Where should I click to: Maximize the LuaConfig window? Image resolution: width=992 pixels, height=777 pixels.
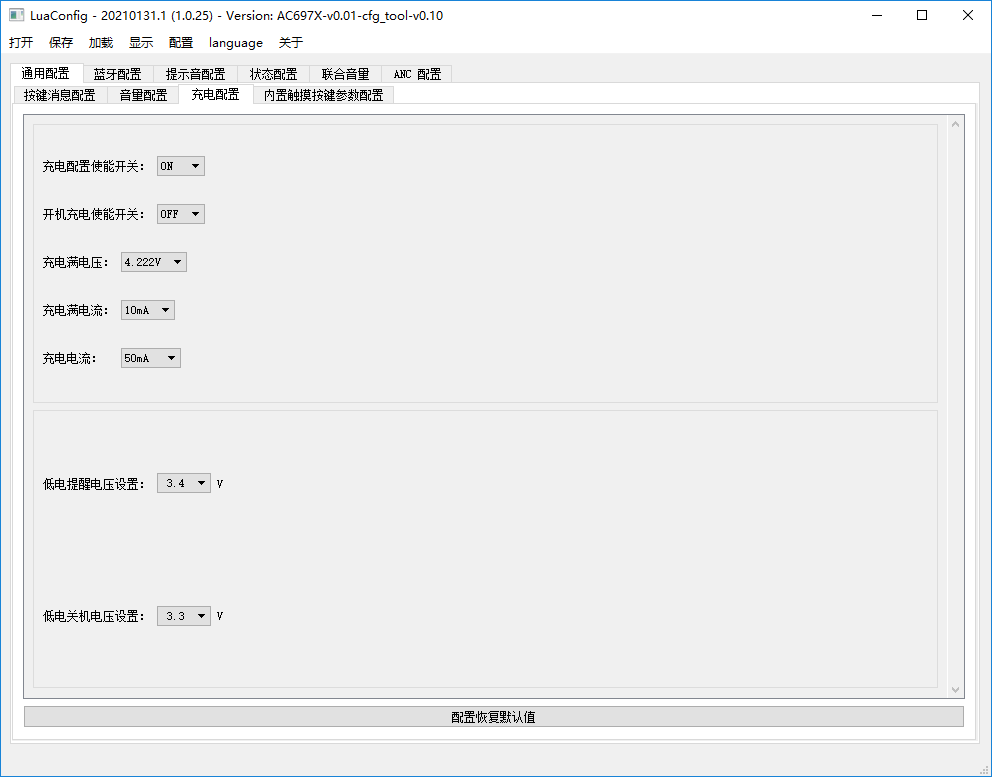click(922, 15)
